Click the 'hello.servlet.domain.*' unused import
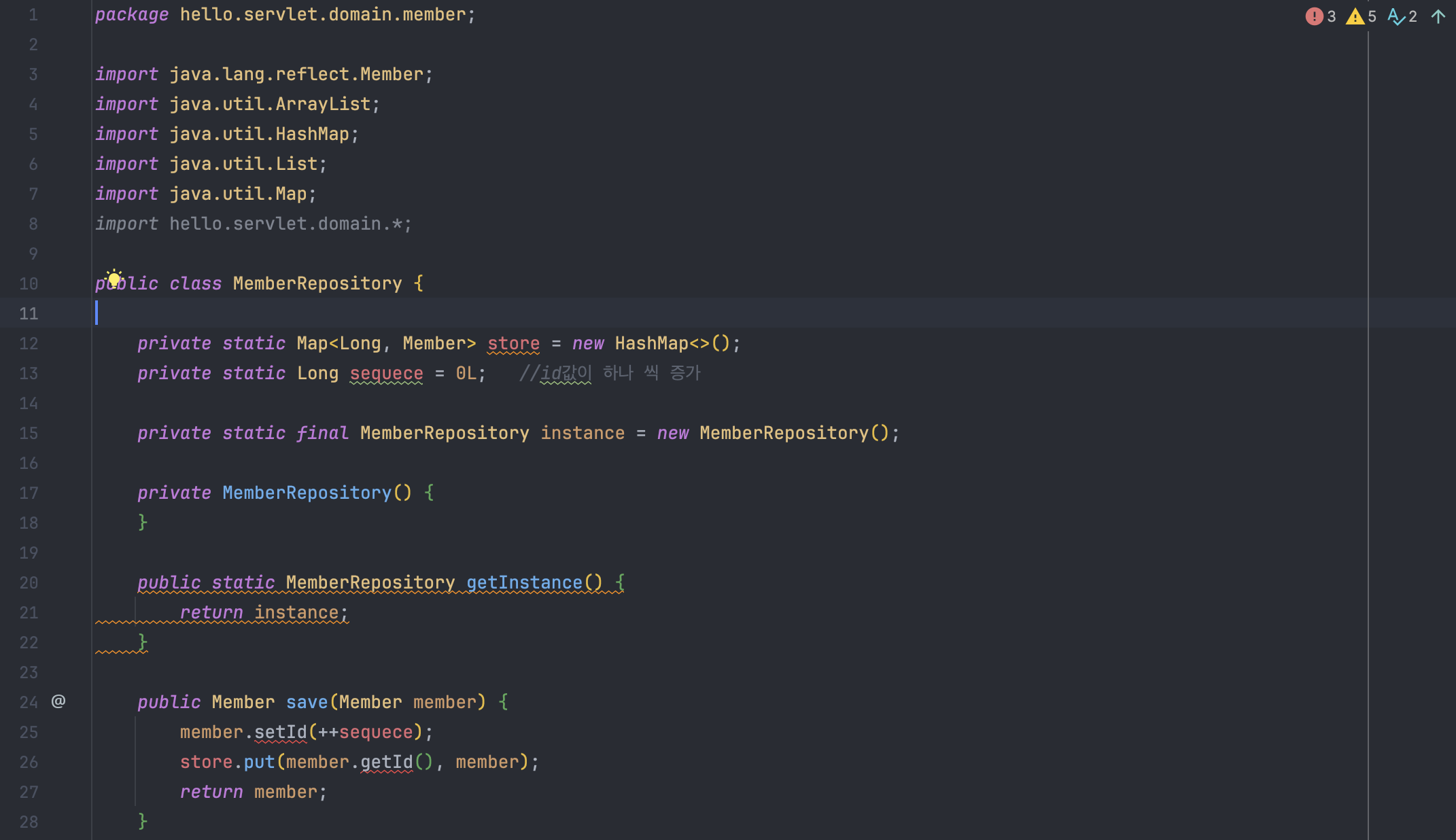Screen dimensions: 1456x840 click(286, 224)
